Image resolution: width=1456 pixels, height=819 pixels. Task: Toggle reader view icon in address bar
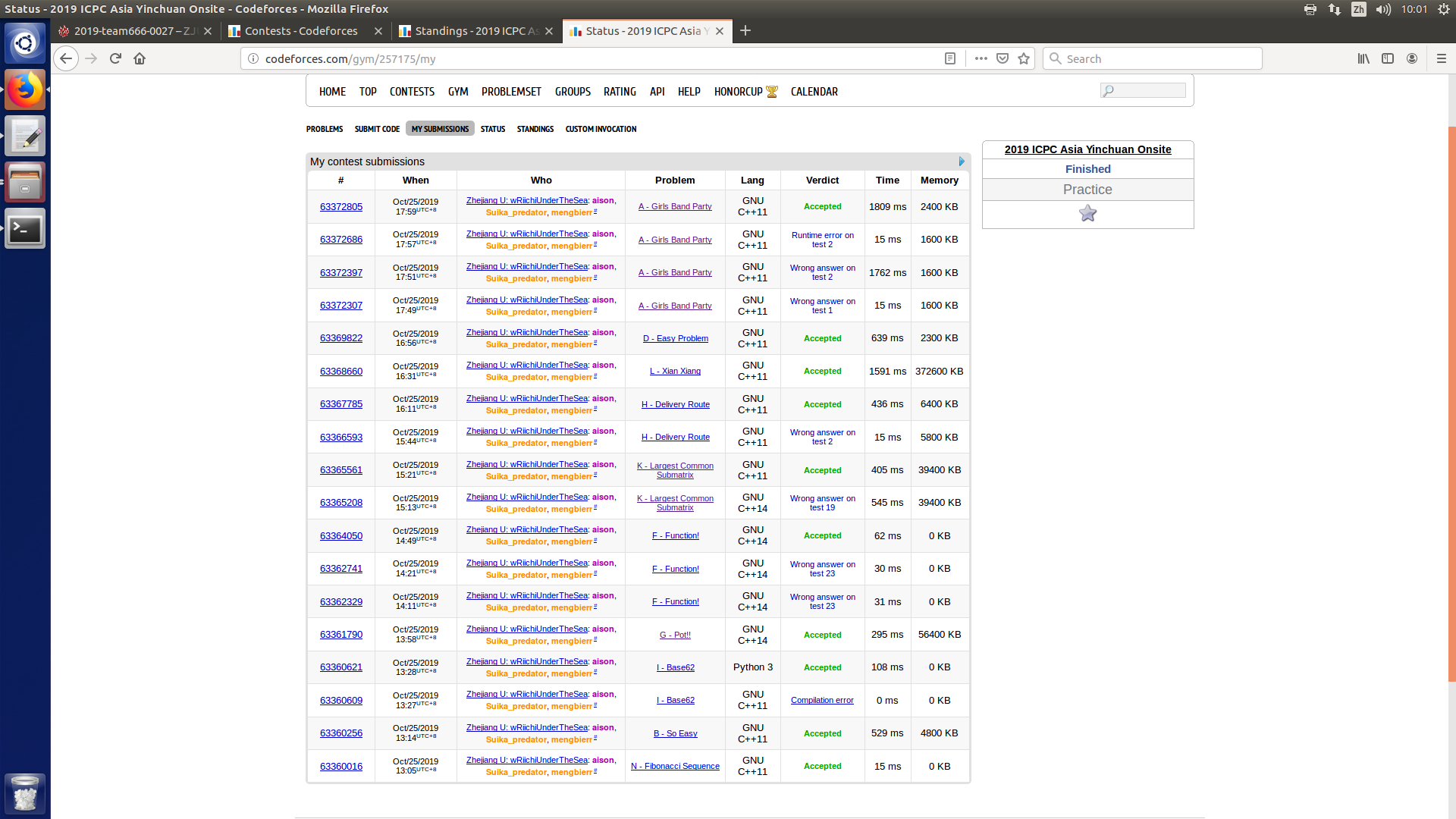[x=949, y=58]
